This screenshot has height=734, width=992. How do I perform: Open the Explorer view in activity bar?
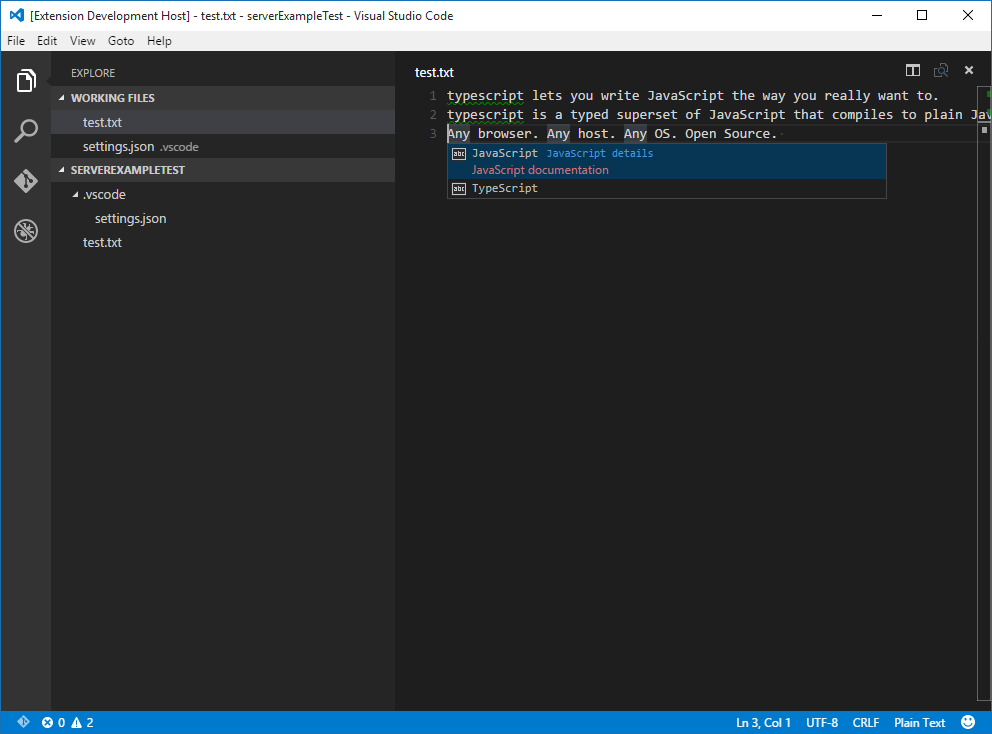click(x=26, y=81)
